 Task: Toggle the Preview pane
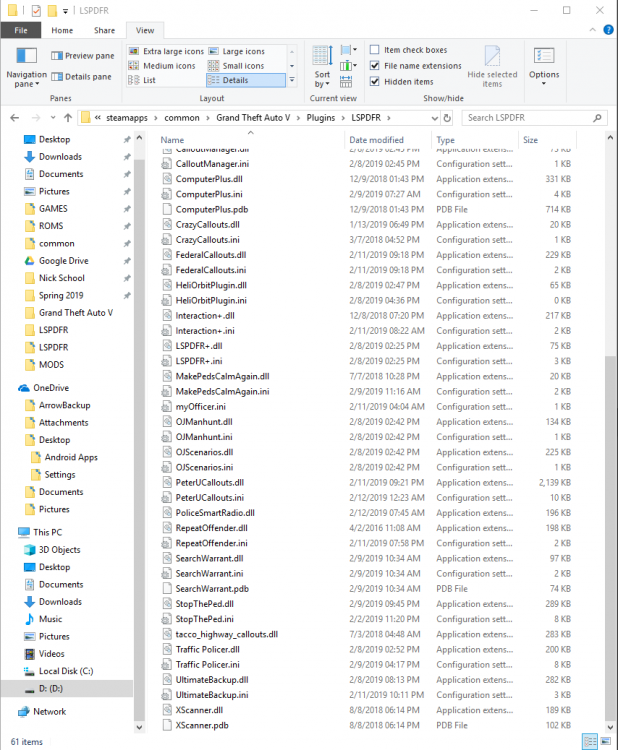point(83,55)
